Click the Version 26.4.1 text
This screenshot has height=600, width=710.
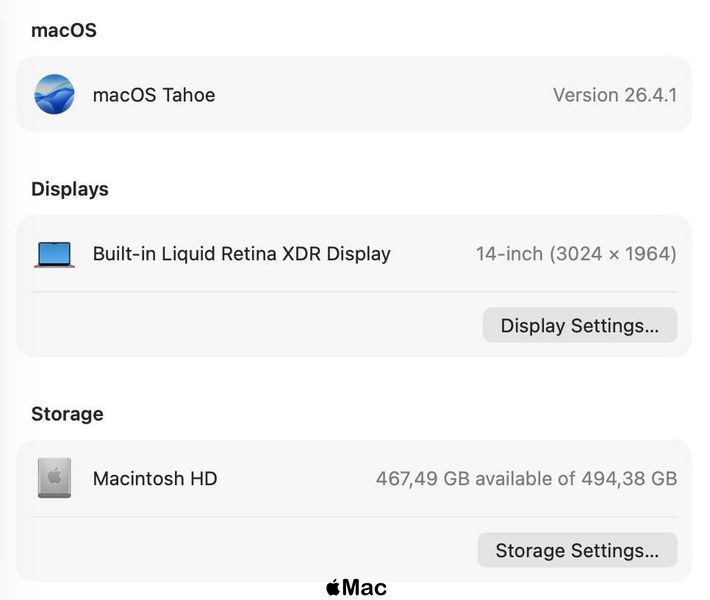(x=615, y=95)
